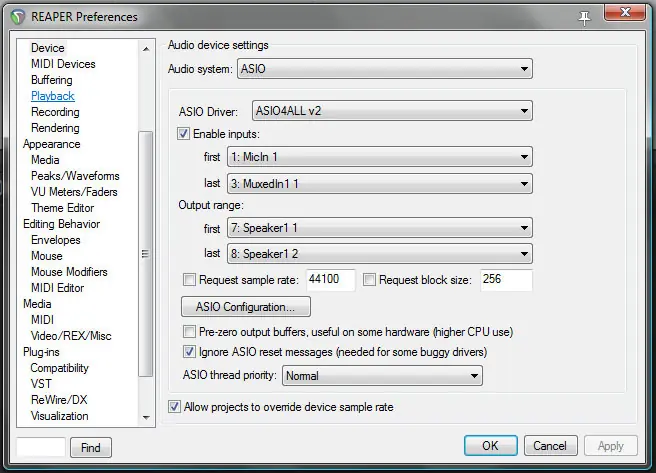
Task: Click the REAPER logo icon
Action: pyautogui.click(x=18, y=17)
